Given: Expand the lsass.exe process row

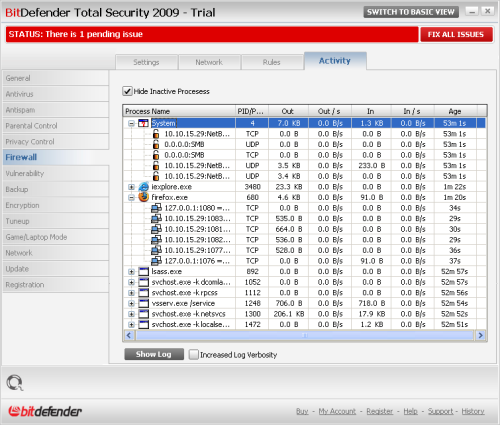Looking at the screenshot, I should (131, 272).
